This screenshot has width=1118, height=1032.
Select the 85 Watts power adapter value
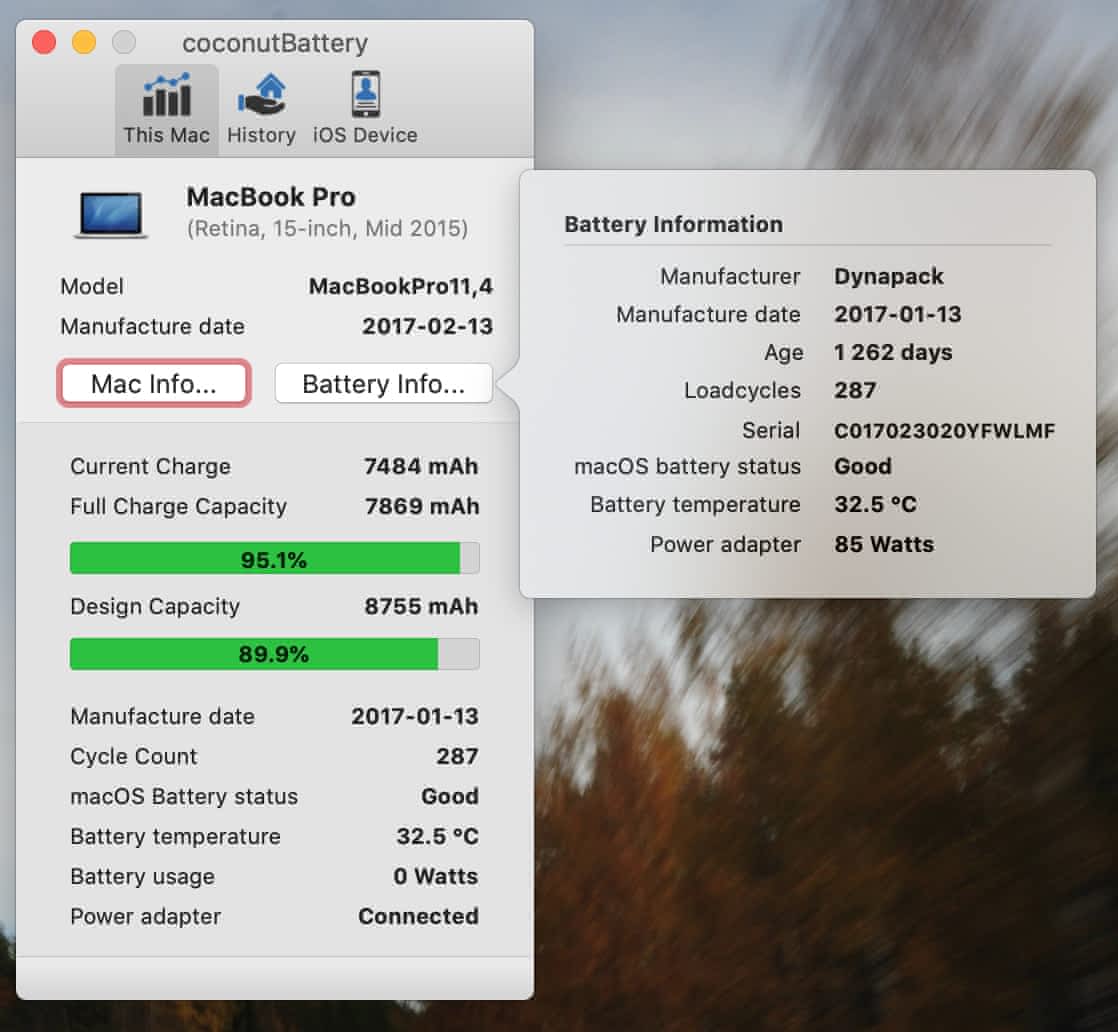[883, 544]
